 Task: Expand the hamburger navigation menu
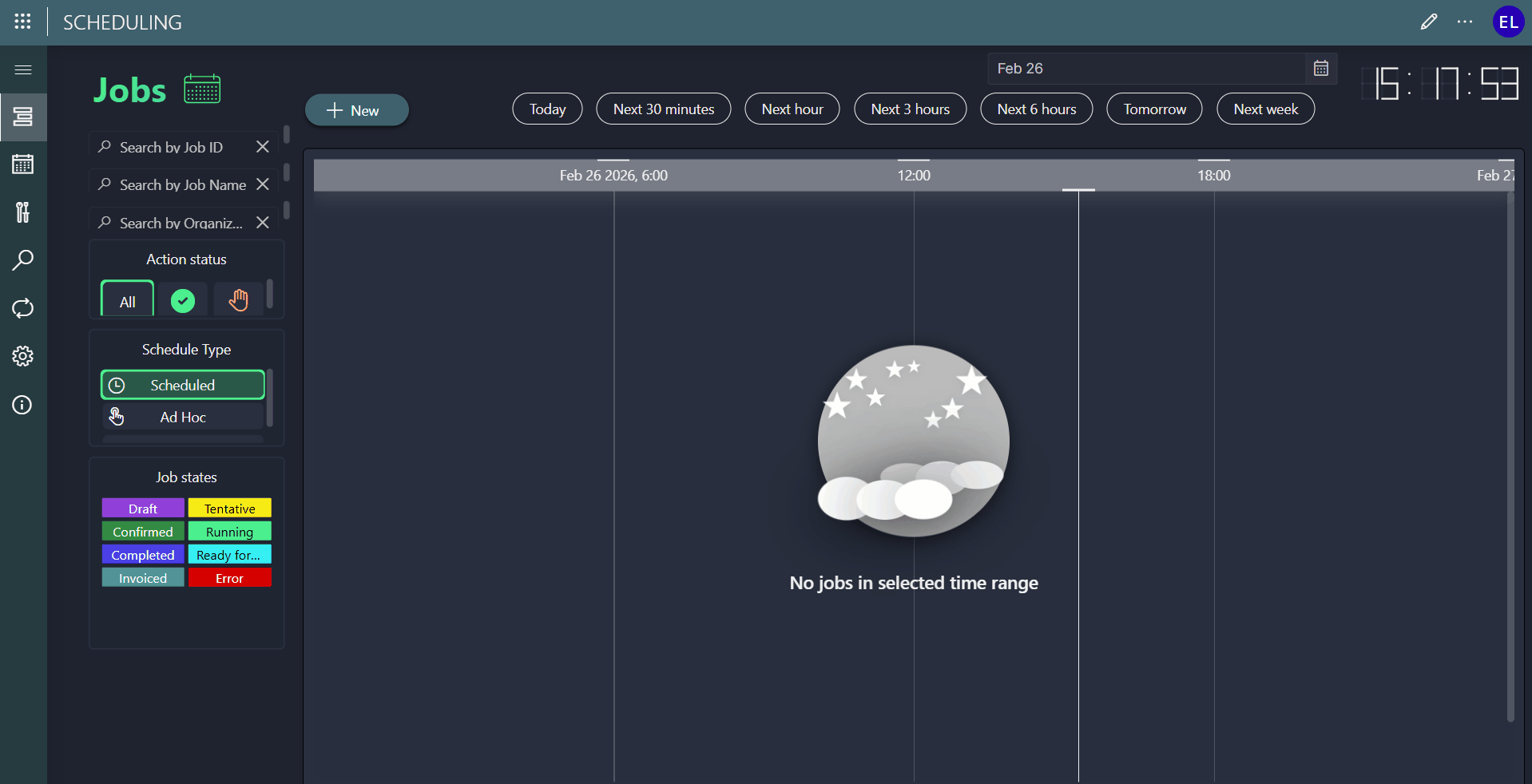23,70
